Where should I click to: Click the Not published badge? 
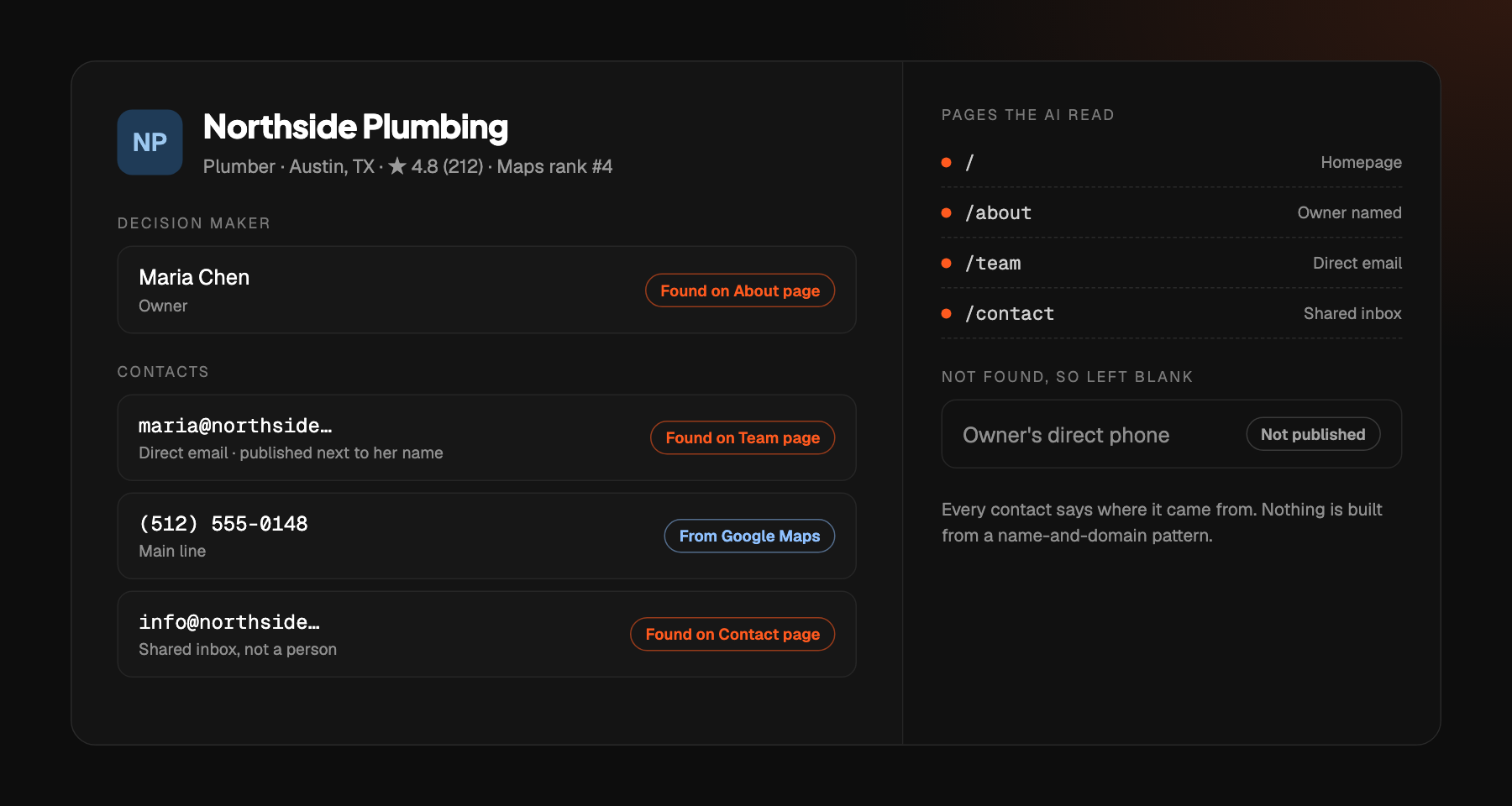(1313, 434)
